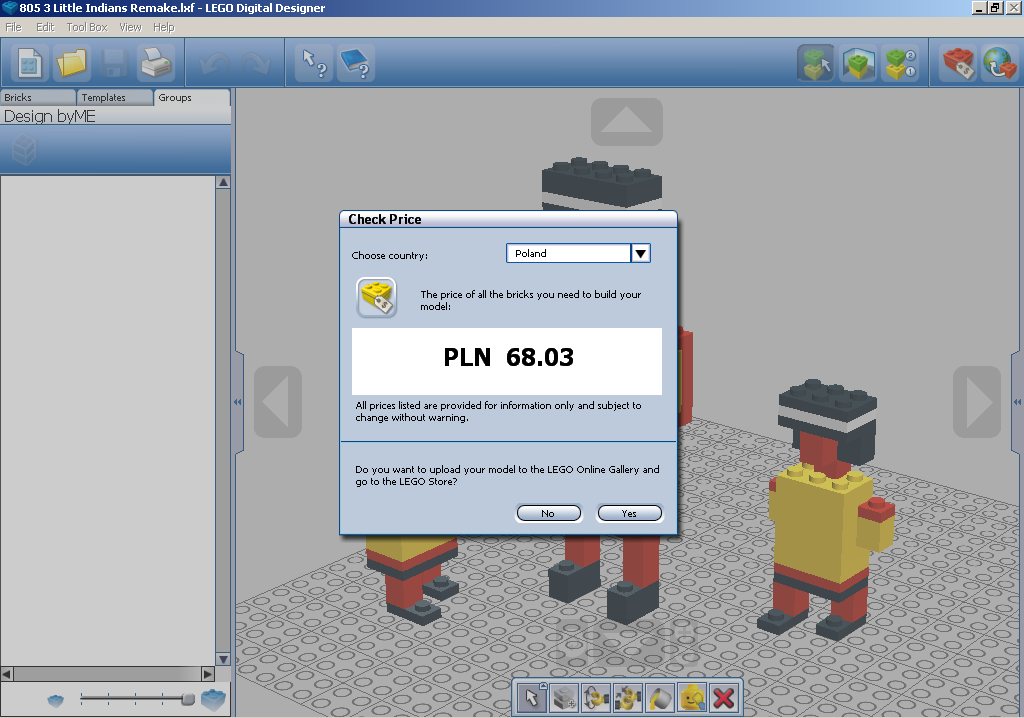Screen dimensions: 1024x718
Task: Switch to Build mode icon
Action: point(816,63)
